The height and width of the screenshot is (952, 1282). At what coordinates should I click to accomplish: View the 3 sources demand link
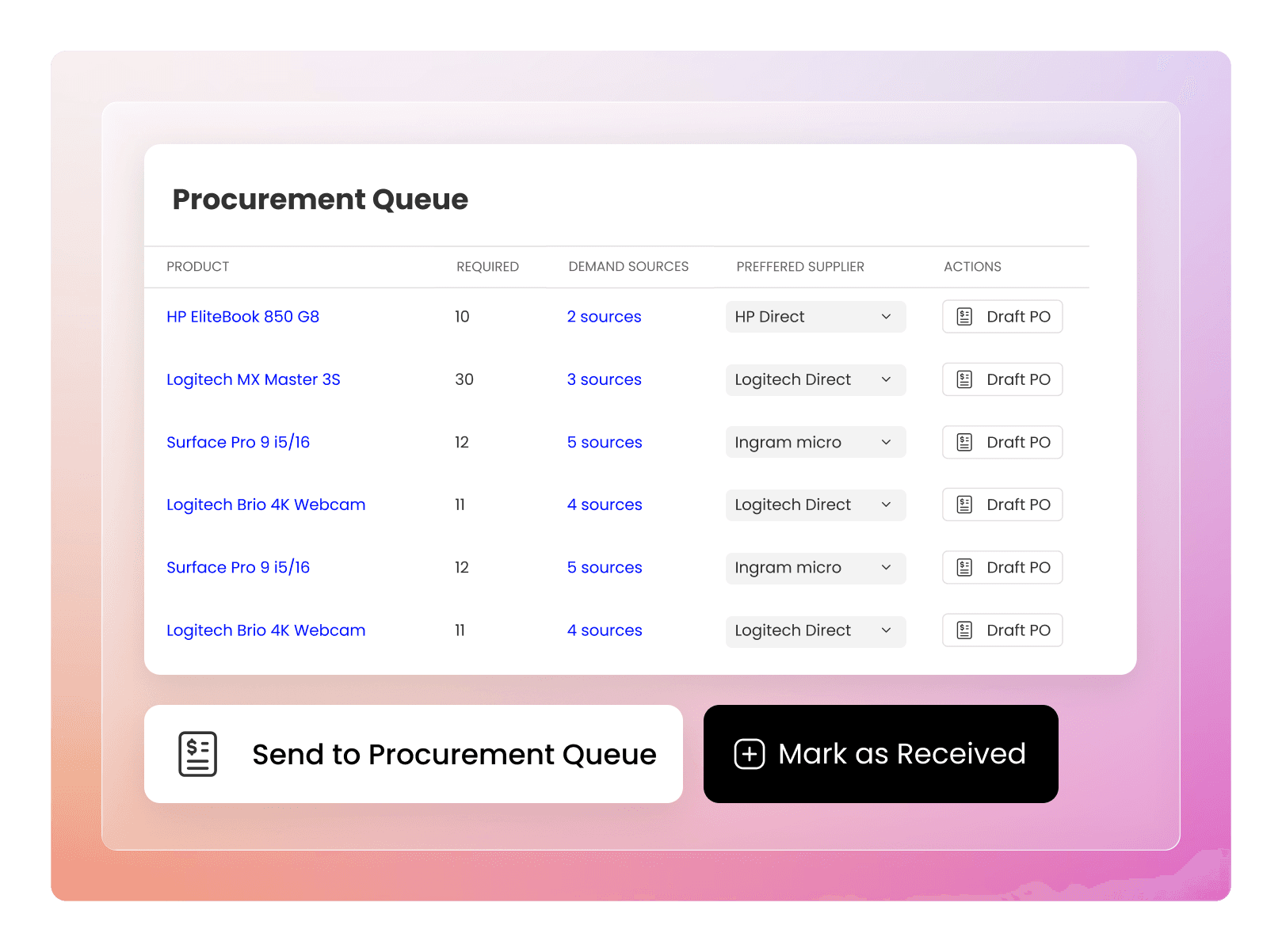[604, 379]
